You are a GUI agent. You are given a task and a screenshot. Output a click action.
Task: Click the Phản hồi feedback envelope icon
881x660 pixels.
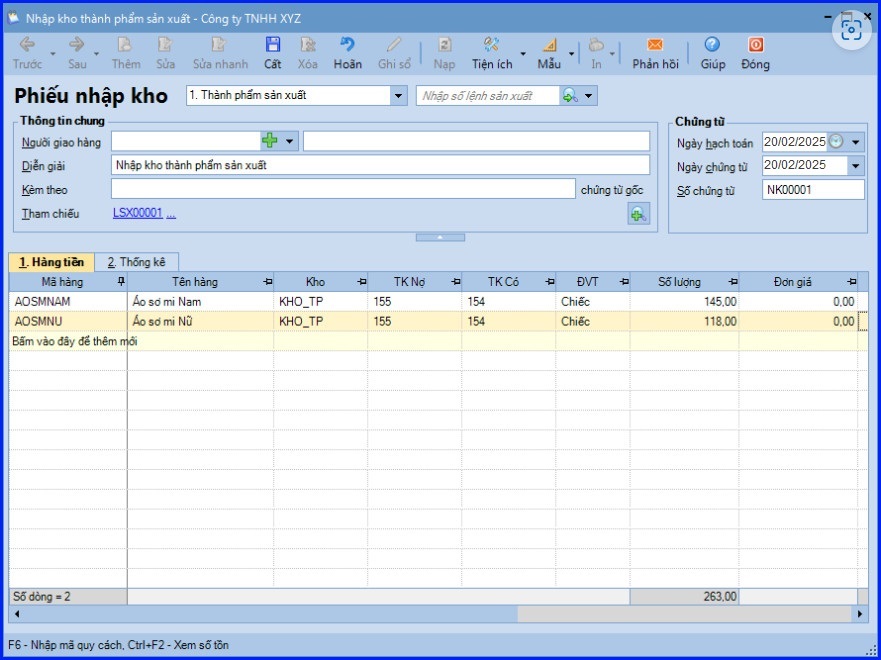click(655, 46)
